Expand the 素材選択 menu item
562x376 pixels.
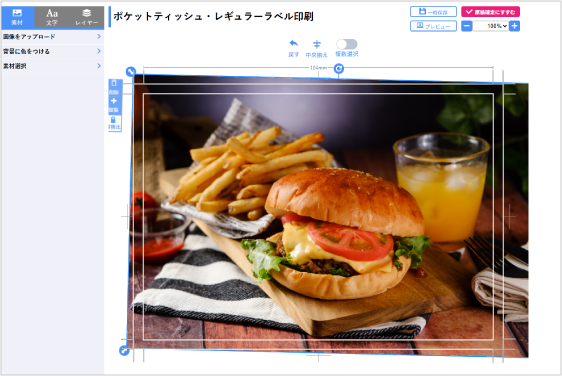[52, 66]
